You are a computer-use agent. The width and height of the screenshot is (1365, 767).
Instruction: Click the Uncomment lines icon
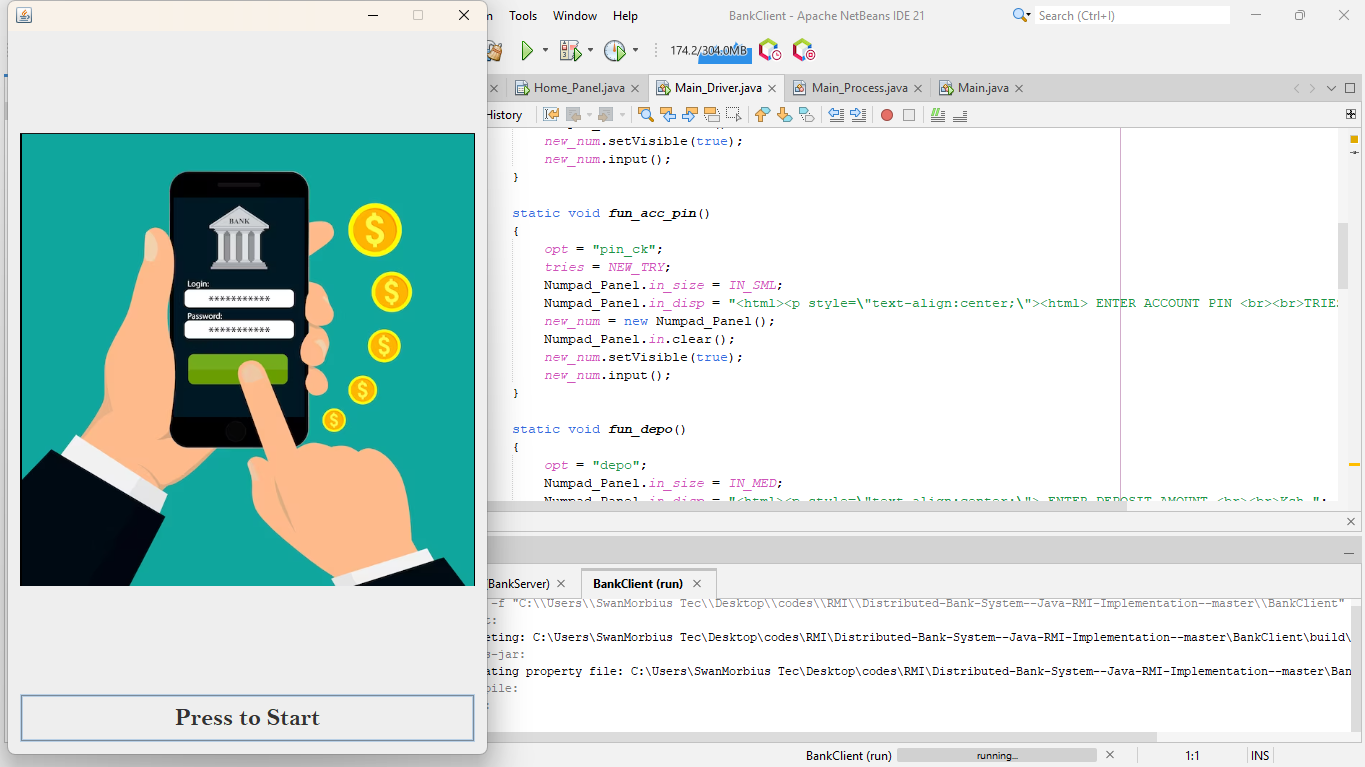click(960, 115)
